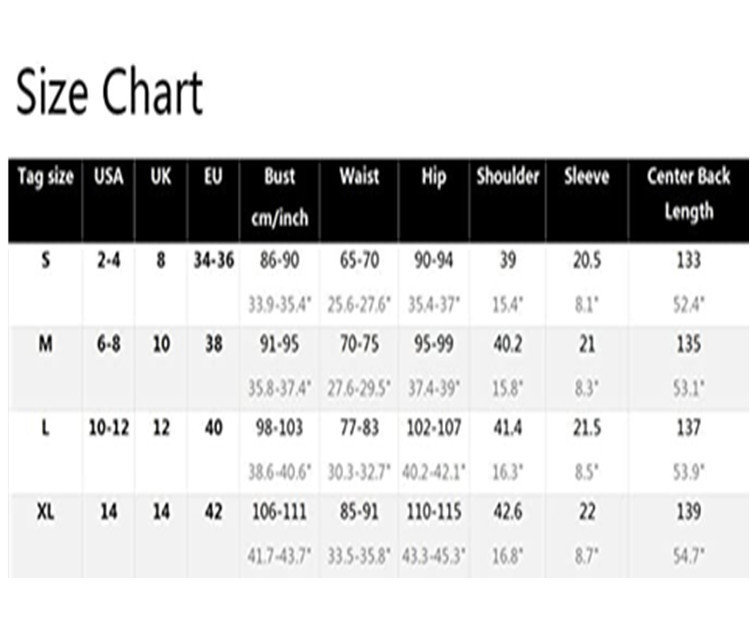Image resolution: width=750 pixels, height=617 pixels.
Task: Click the center back length 133
Action: [688, 261]
